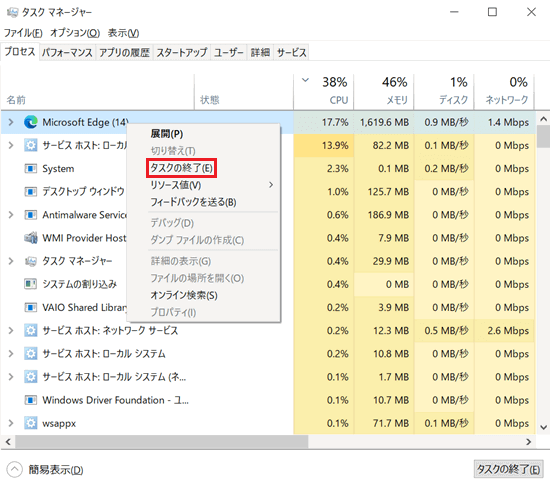Sort by the 状態 column header
Viewport: 550px width, 489px height.
pyautogui.click(x=244, y=92)
